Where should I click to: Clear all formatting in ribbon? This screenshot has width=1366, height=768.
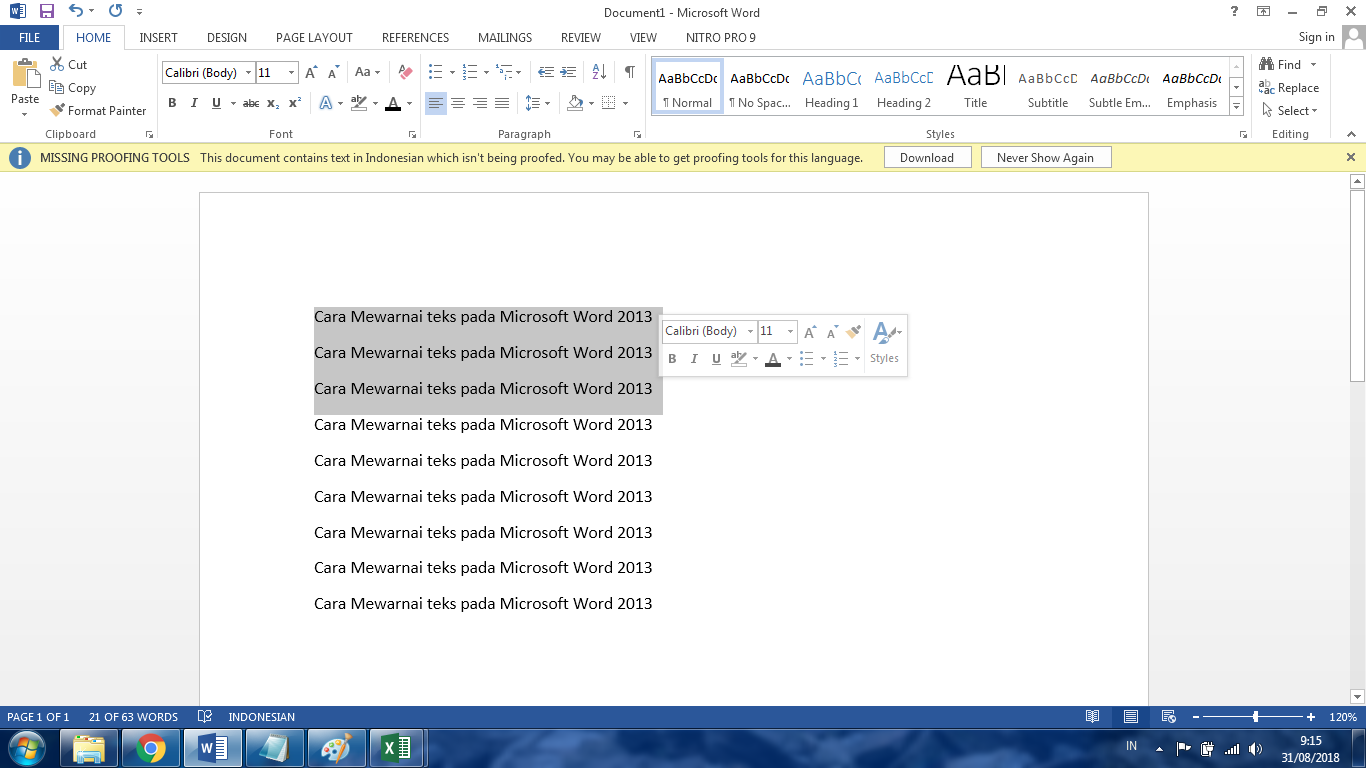(x=405, y=72)
